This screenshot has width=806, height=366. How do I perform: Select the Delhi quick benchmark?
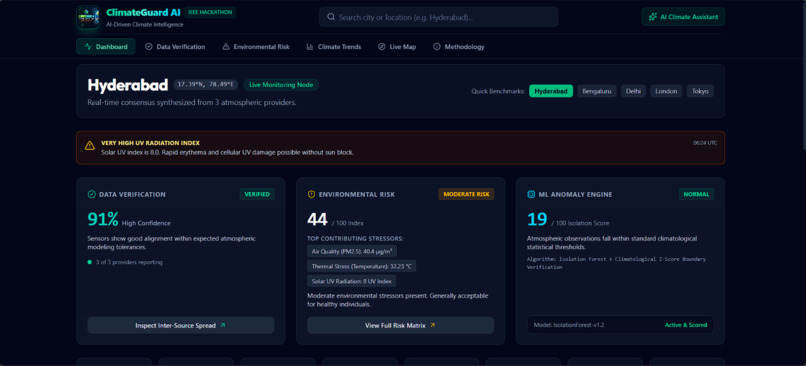pyautogui.click(x=633, y=91)
